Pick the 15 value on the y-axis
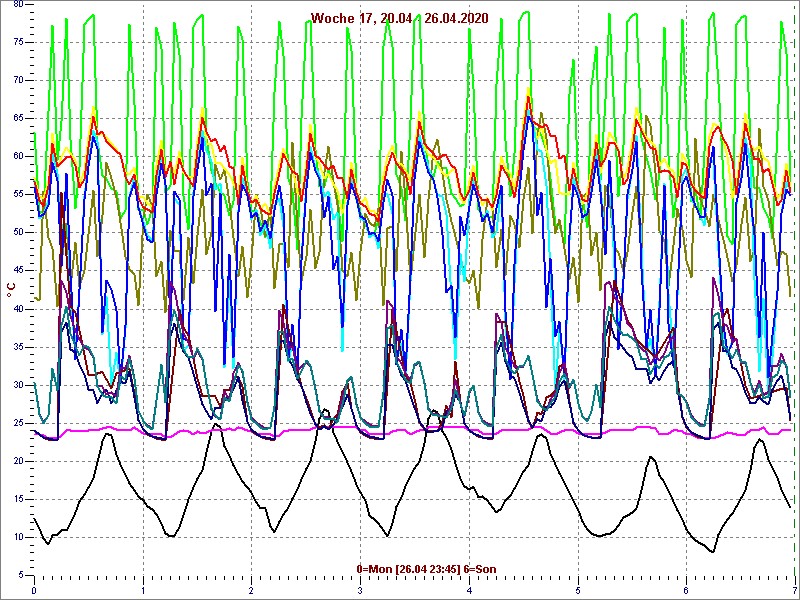 coord(18,499)
